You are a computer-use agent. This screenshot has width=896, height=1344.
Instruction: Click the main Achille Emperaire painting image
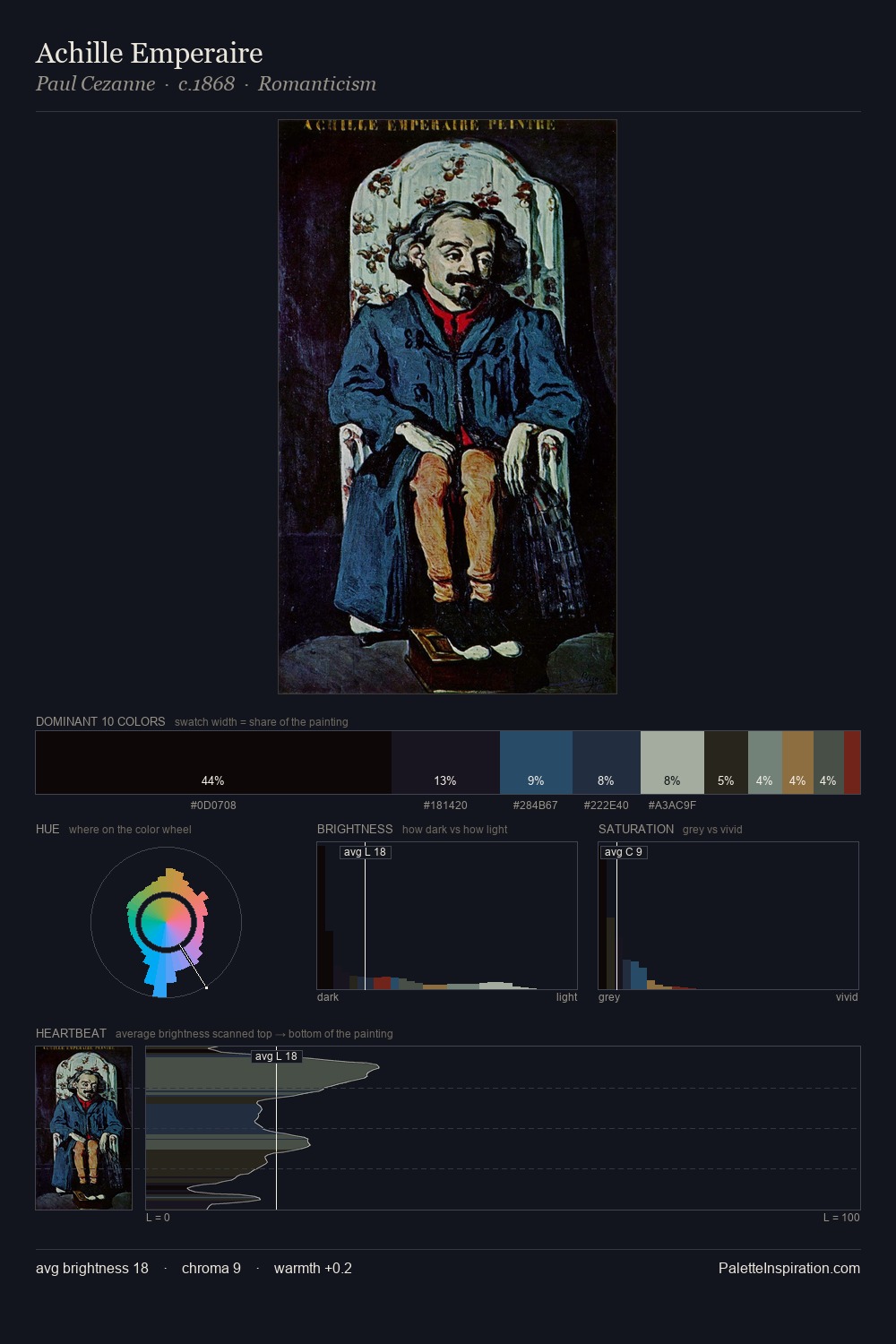[447, 407]
